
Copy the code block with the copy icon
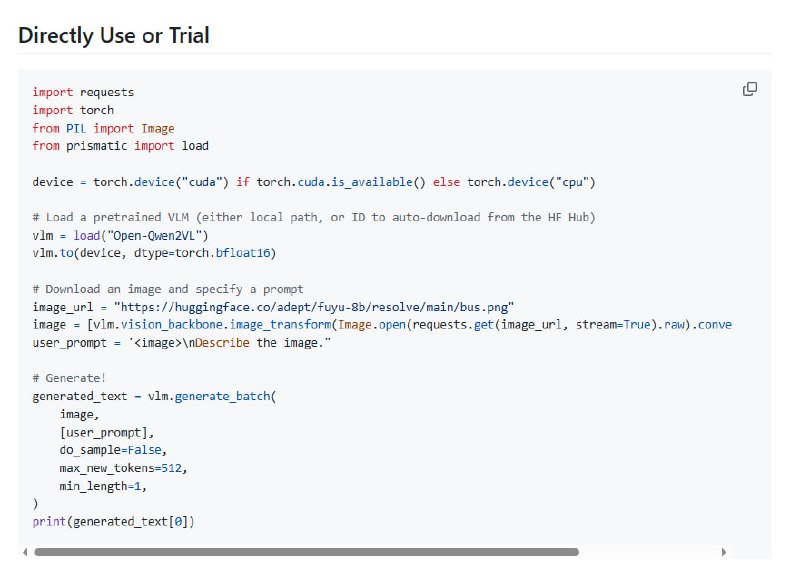click(x=750, y=90)
